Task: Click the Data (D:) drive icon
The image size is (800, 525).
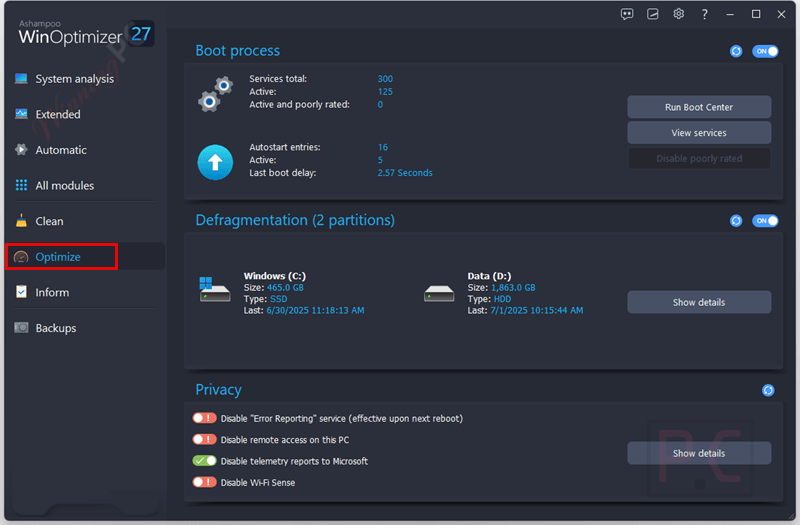Action: tap(439, 293)
